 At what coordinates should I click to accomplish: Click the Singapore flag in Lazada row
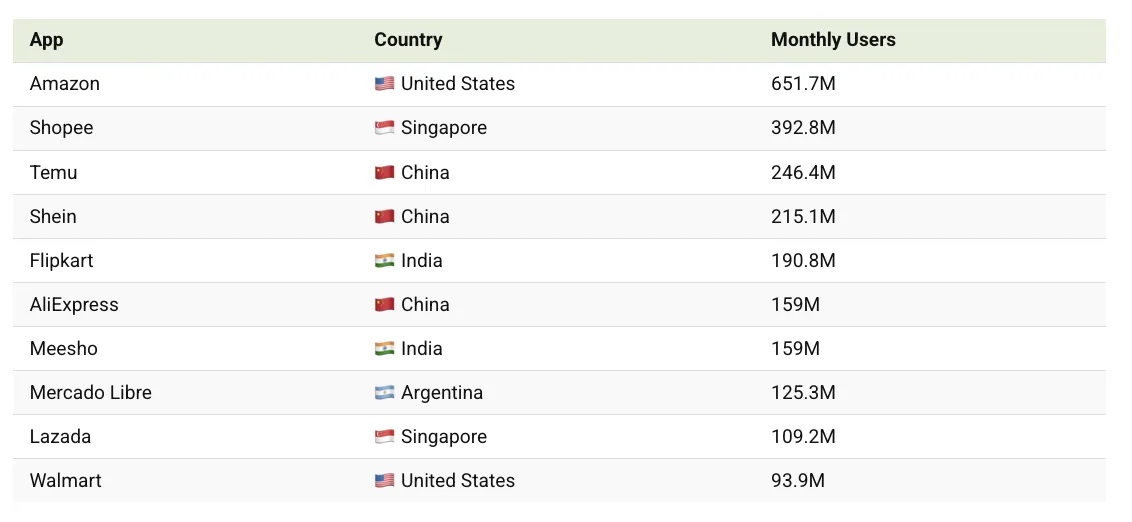point(384,436)
